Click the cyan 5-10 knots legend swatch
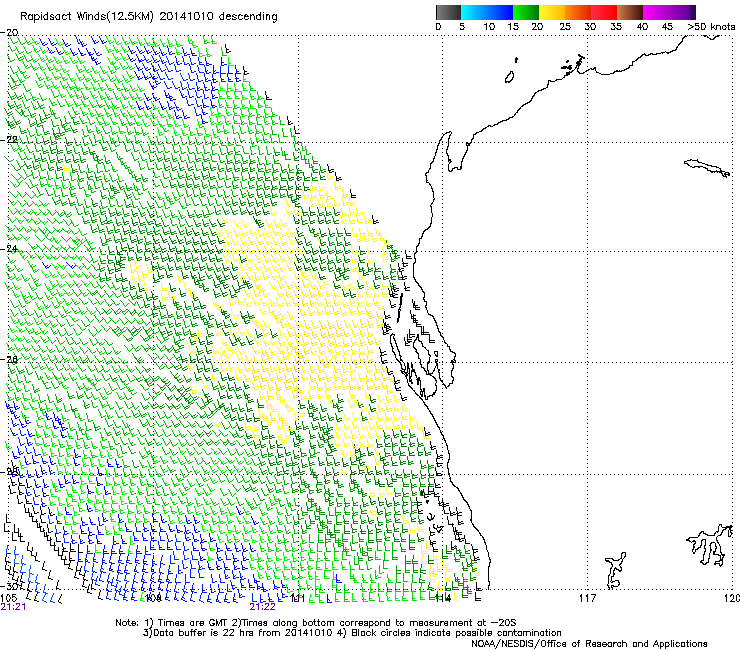The width and height of the screenshot is (740, 650). (x=474, y=12)
